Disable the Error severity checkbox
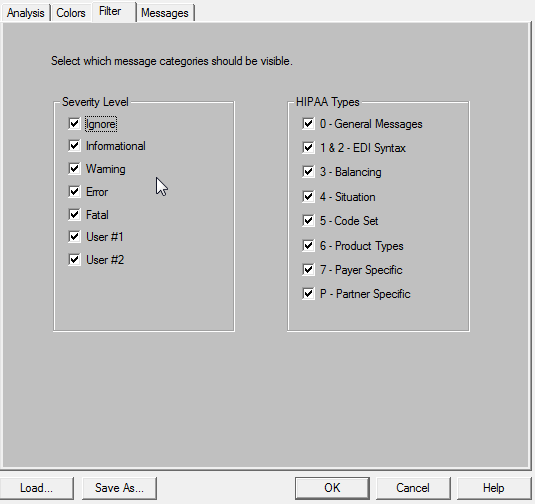 coord(74,192)
